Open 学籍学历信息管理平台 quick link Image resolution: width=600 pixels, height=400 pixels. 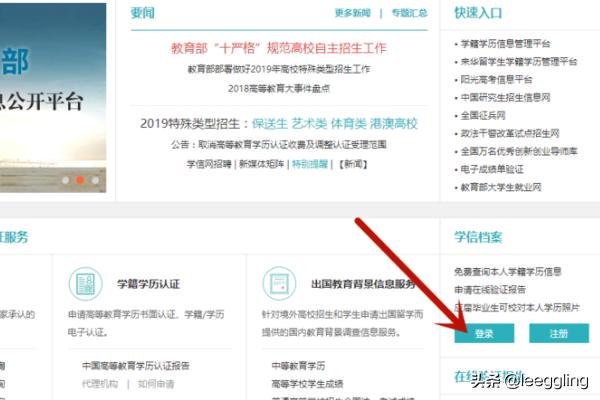pos(505,44)
